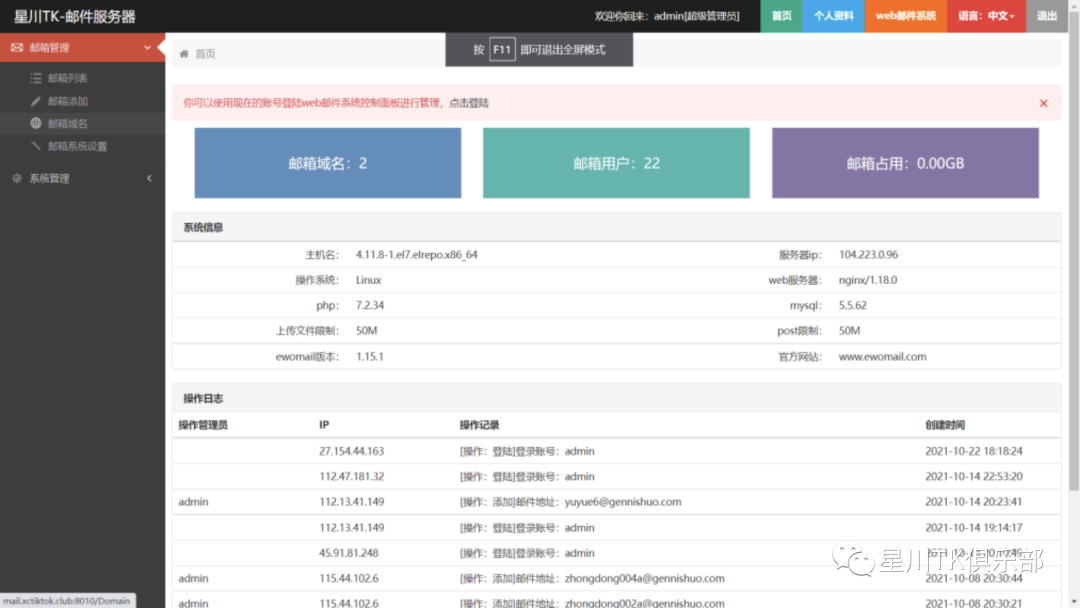
Task: Click the gear icon beside 系统管理
Action: coord(17,178)
